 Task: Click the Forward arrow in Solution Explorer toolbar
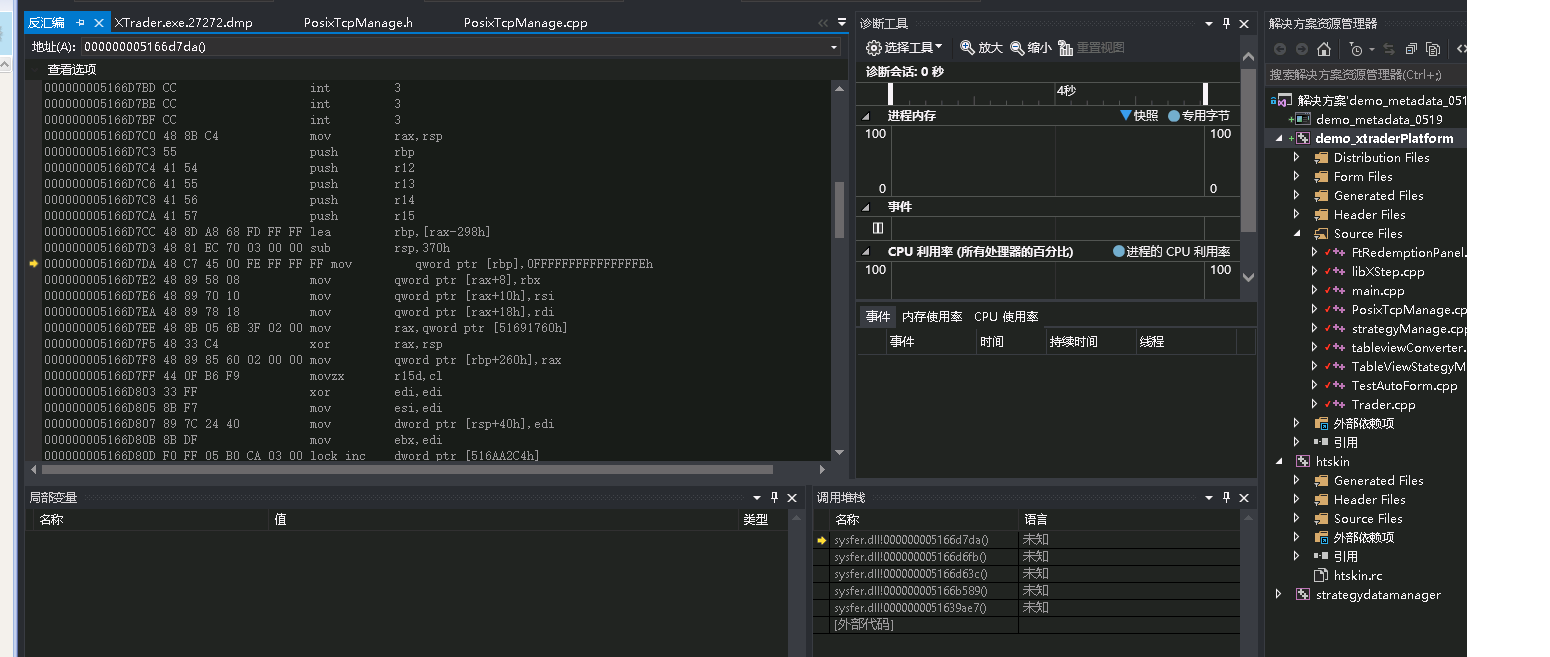point(1301,48)
